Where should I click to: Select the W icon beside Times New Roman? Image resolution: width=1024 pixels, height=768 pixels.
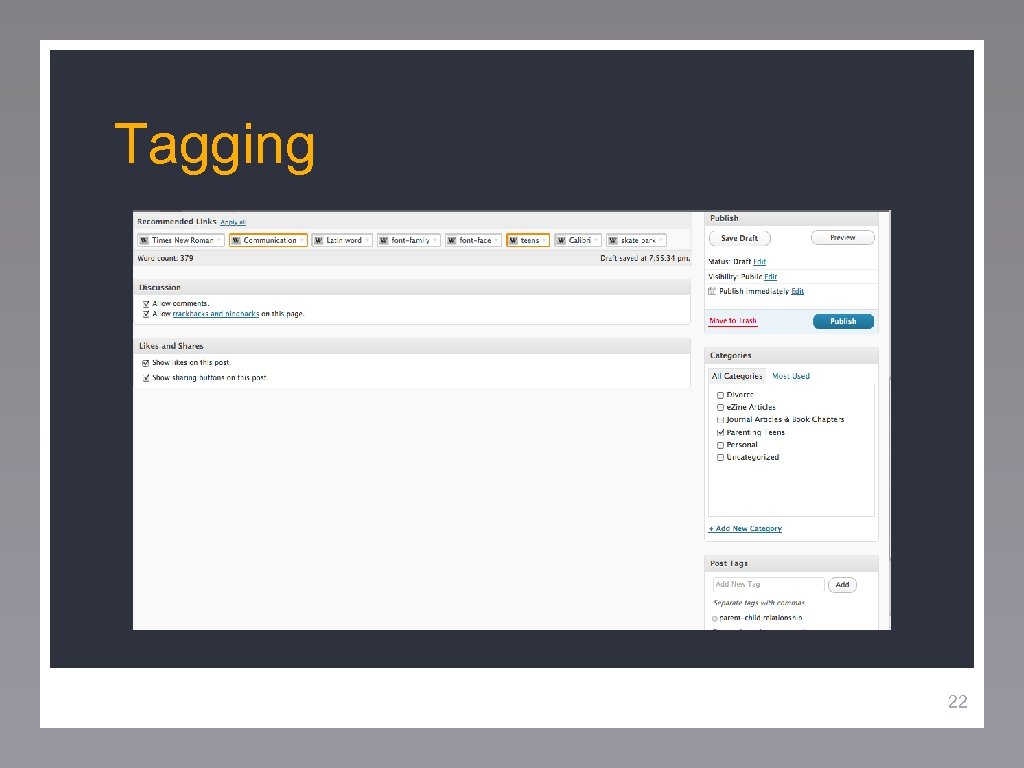[142, 241]
